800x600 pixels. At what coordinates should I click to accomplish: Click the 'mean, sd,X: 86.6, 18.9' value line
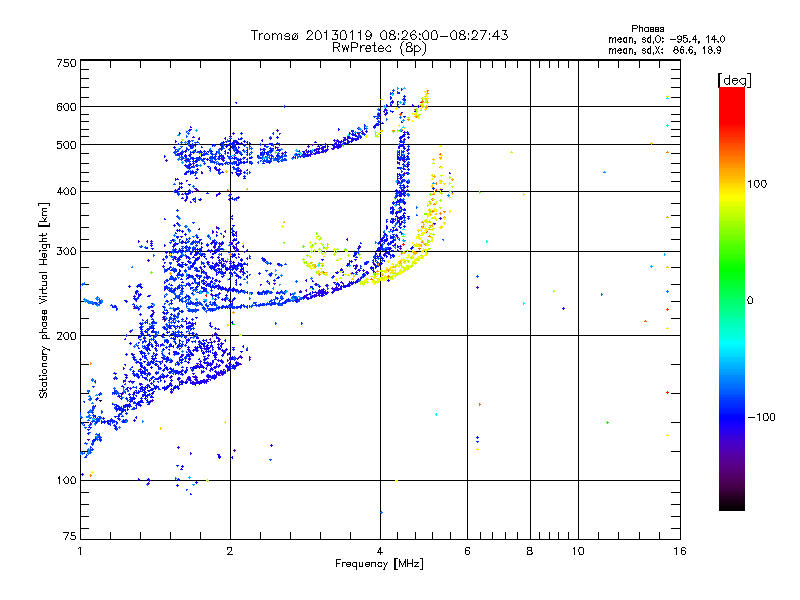pos(664,51)
